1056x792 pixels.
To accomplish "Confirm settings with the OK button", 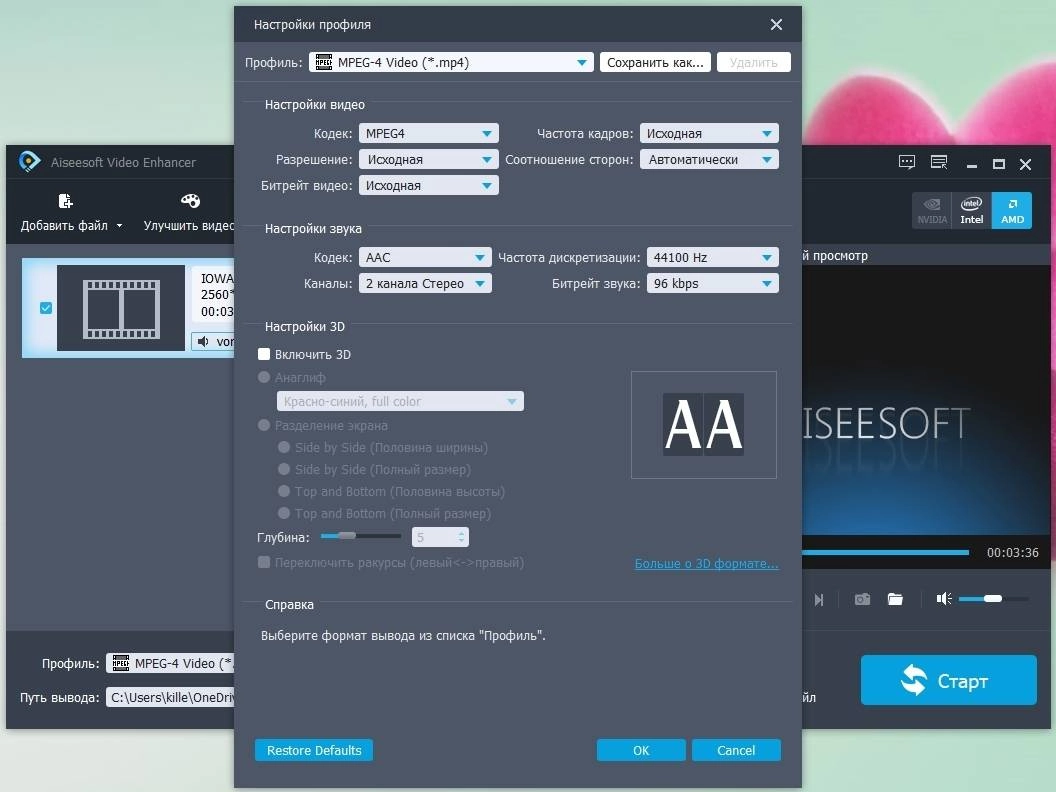I will (641, 750).
